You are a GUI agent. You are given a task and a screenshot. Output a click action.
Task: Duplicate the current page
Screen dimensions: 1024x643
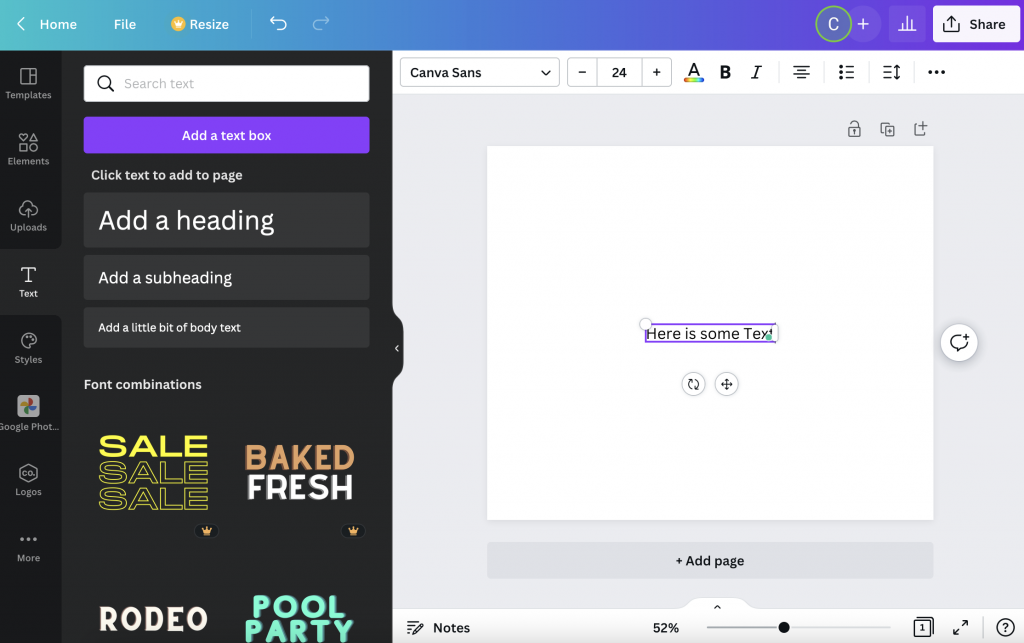[x=887, y=129]
